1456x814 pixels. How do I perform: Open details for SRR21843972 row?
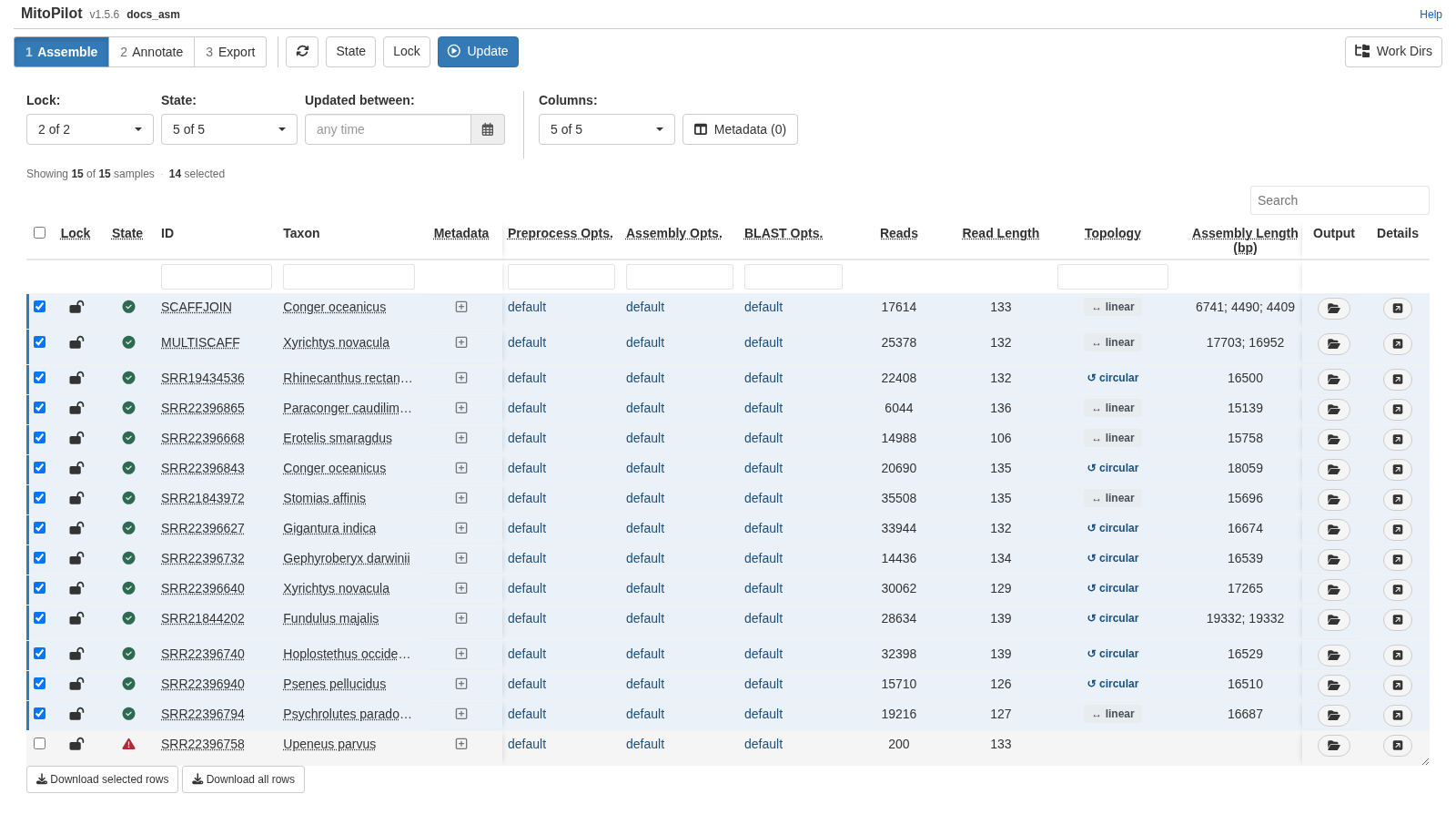click(x=1398, y=500)
